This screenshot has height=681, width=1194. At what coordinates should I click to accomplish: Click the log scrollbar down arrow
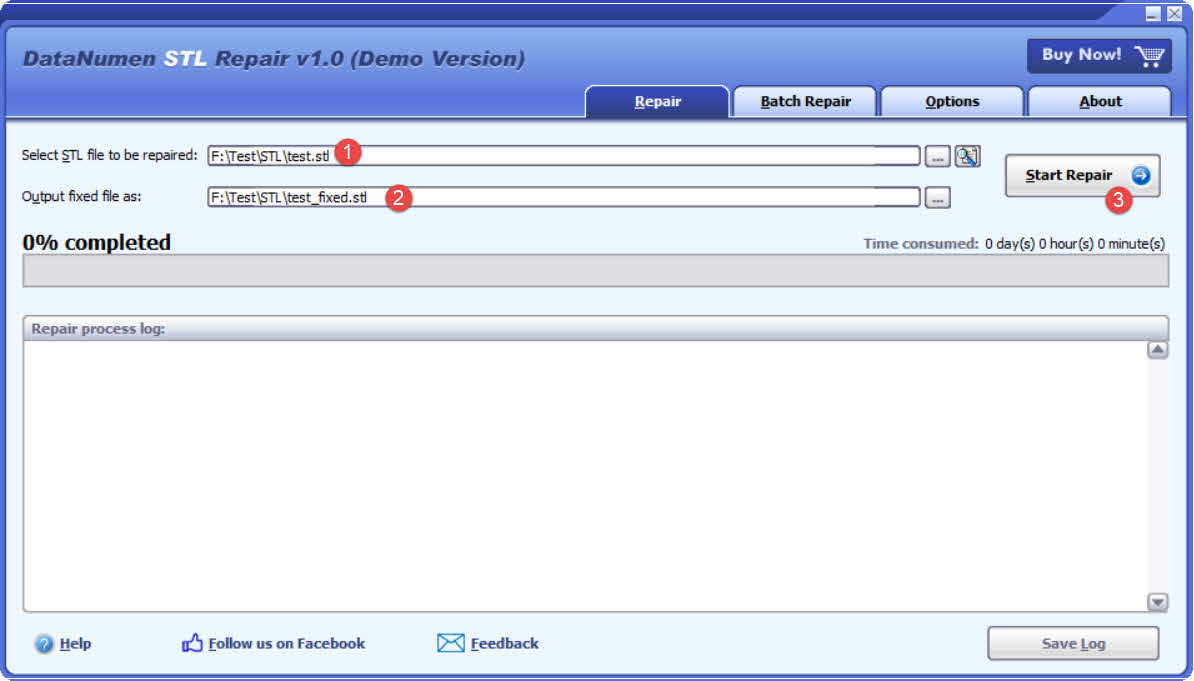pos(1158,603)
